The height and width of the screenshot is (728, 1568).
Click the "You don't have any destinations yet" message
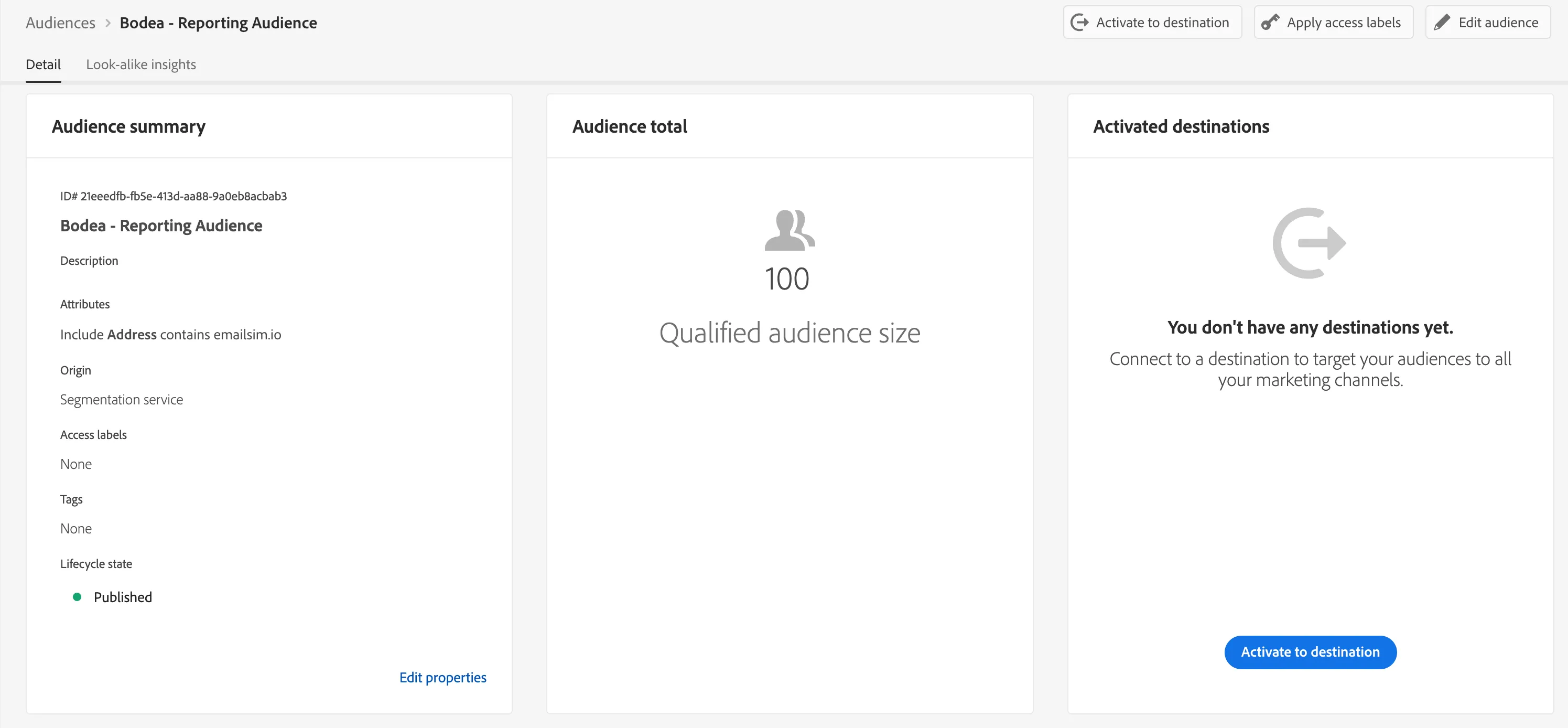(x=1310, y=328)
